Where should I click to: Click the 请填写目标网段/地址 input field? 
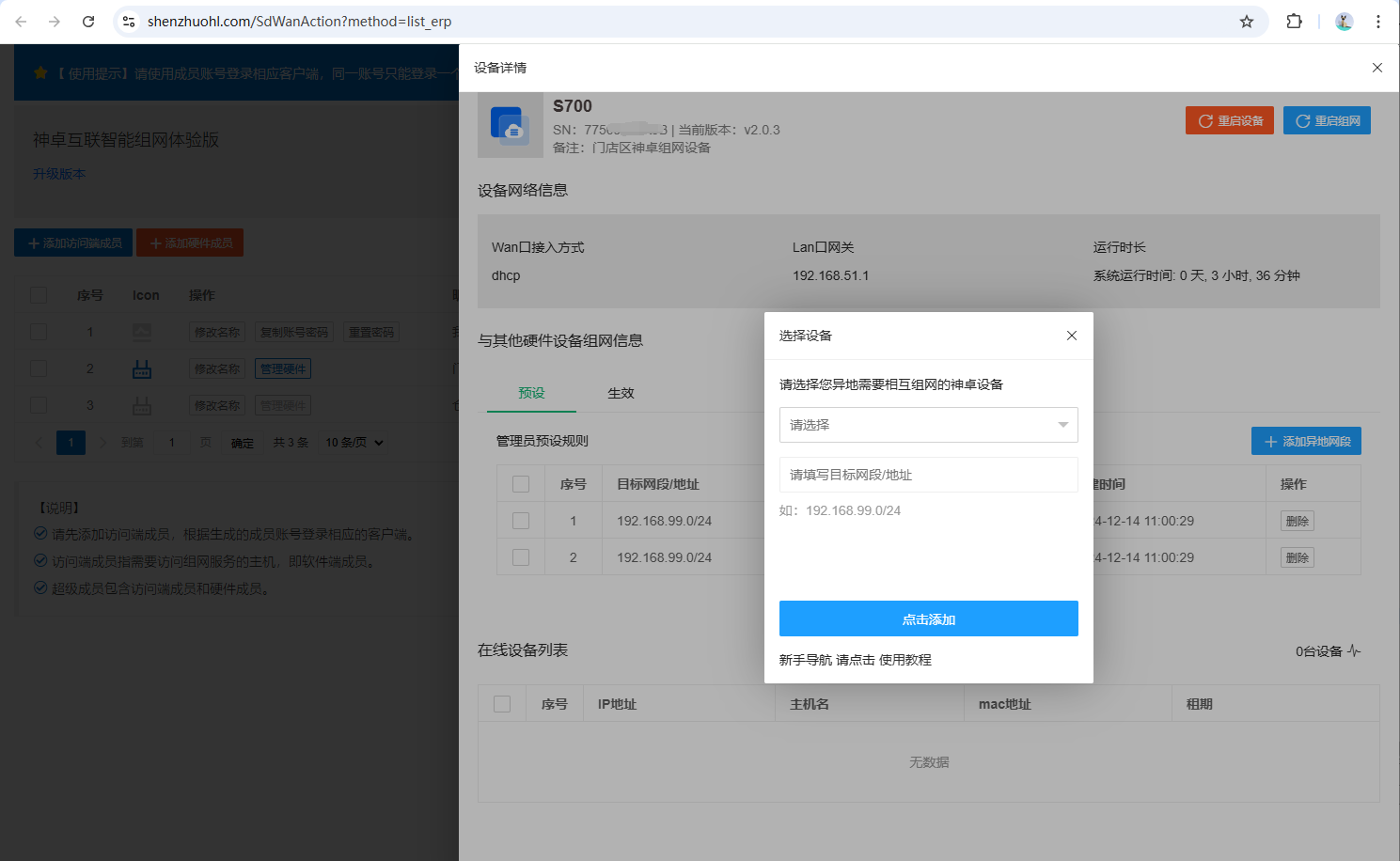928,475
